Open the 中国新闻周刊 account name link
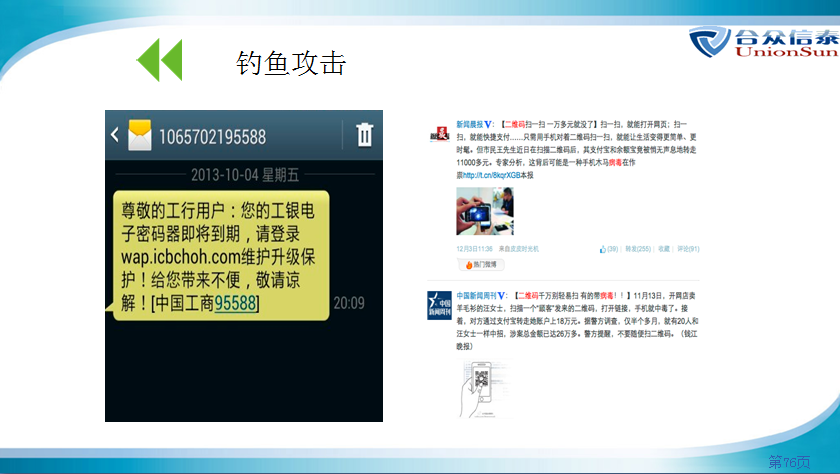The image size is (840, 474). tap(476, 296)
